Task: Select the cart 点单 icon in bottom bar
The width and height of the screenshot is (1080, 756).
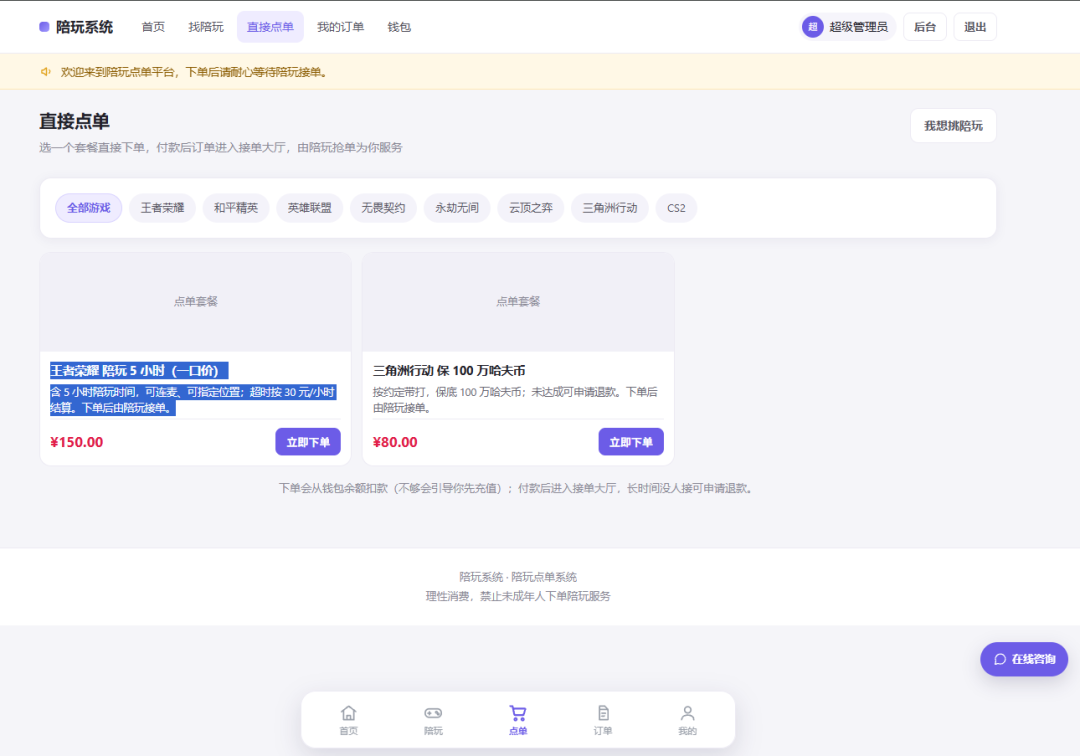Action: (518, 713)
